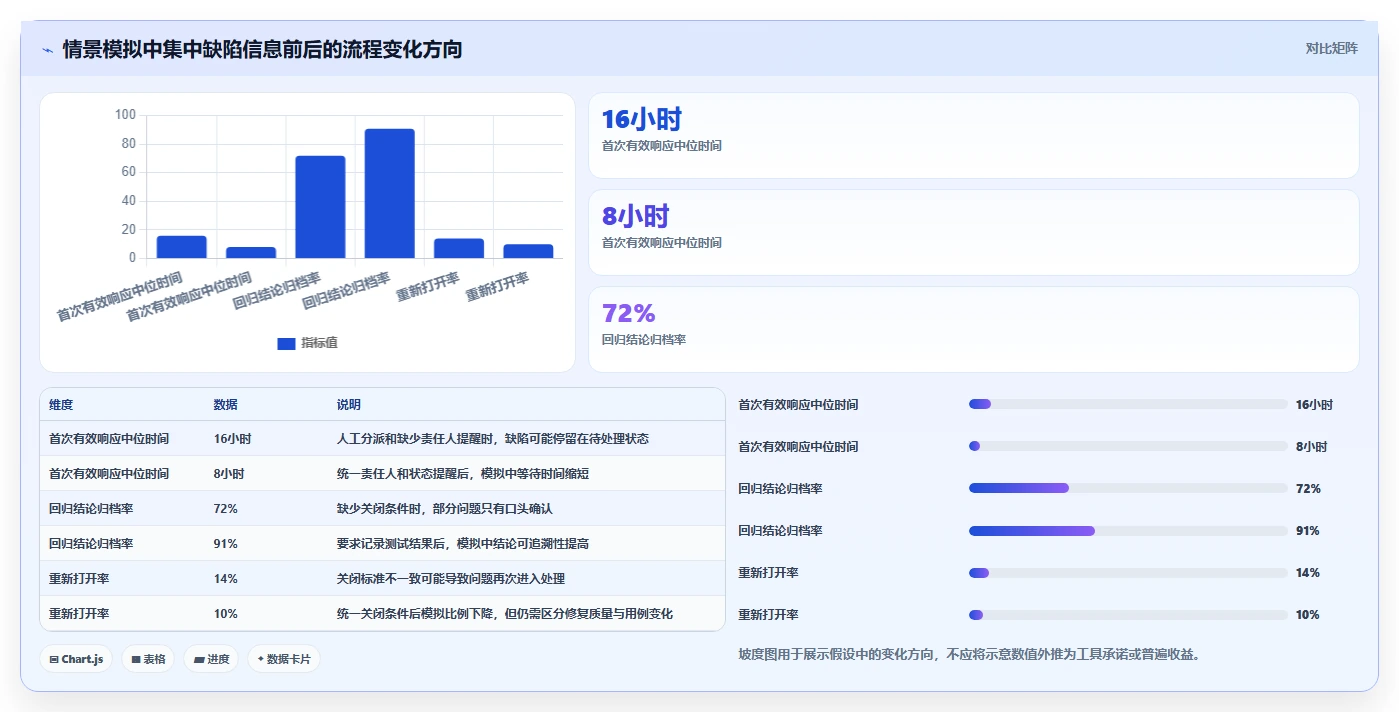Click 回归结论归档率 in the table's 91% row

(91, 544)
